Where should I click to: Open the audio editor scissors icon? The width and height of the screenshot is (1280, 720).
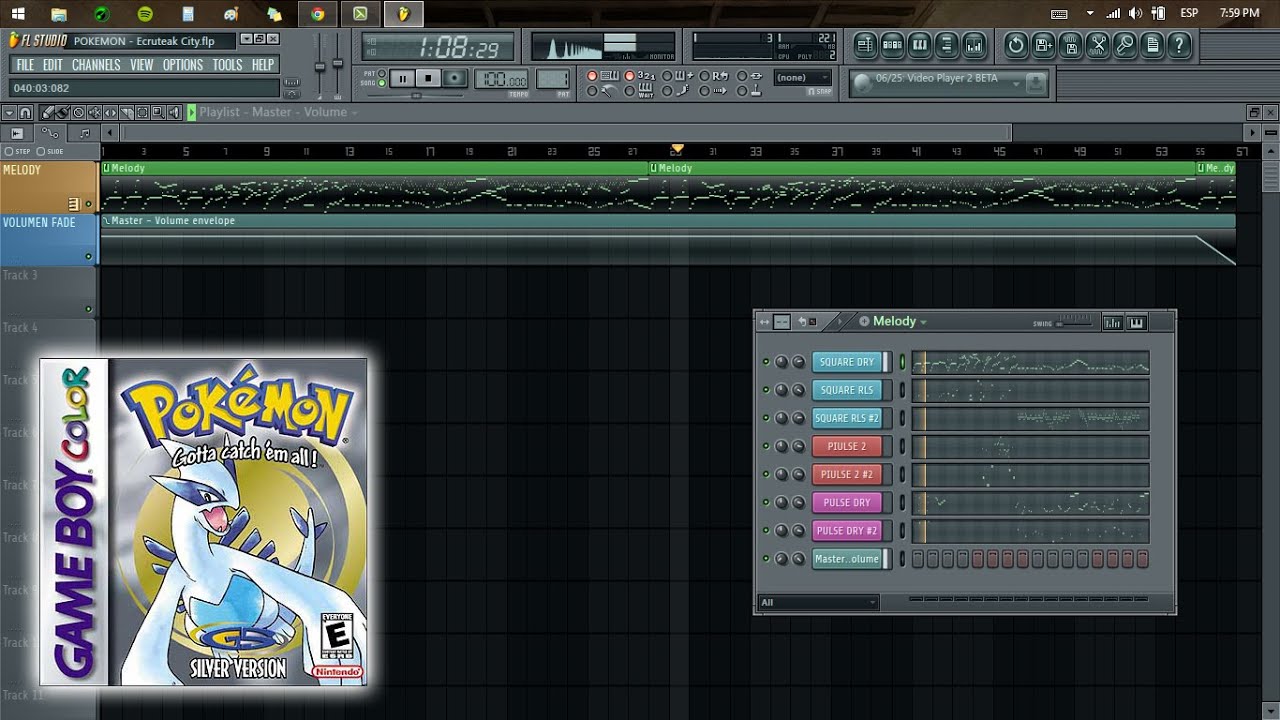coord(1098,44)
